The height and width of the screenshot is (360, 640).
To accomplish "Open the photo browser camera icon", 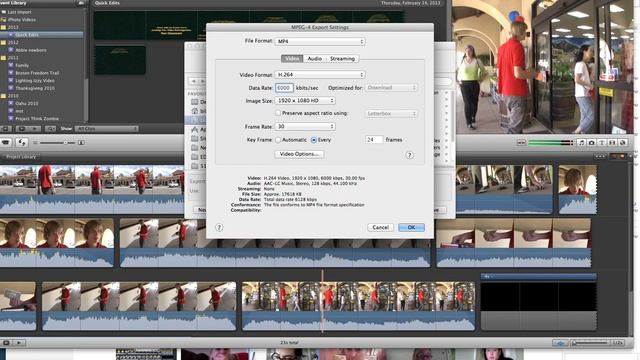I will point(591,142).
